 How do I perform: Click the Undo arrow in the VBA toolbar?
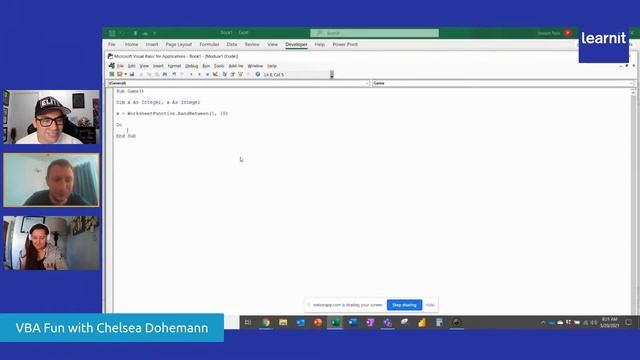point(174,74)
